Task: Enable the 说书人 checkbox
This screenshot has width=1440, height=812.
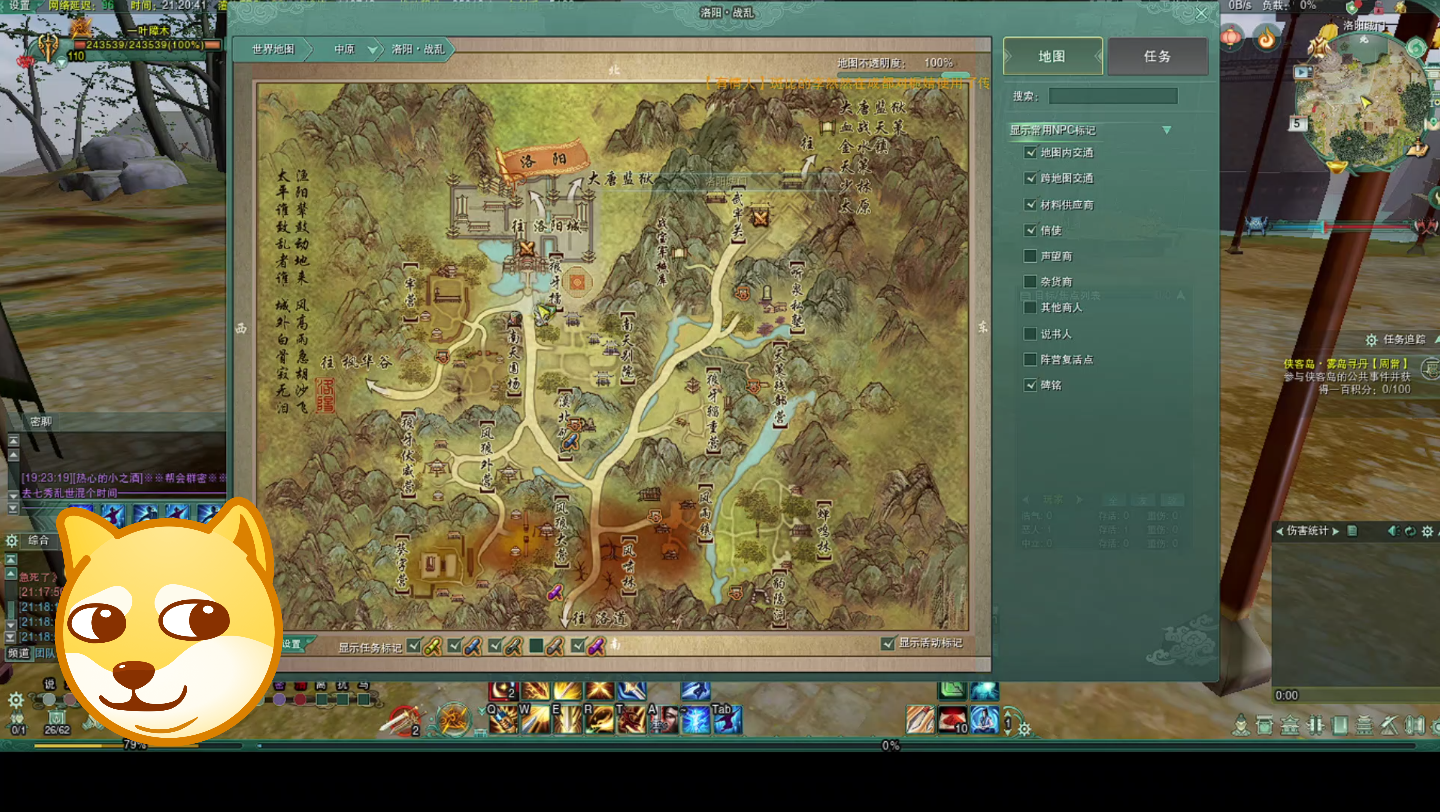Action: point(1031,333)
